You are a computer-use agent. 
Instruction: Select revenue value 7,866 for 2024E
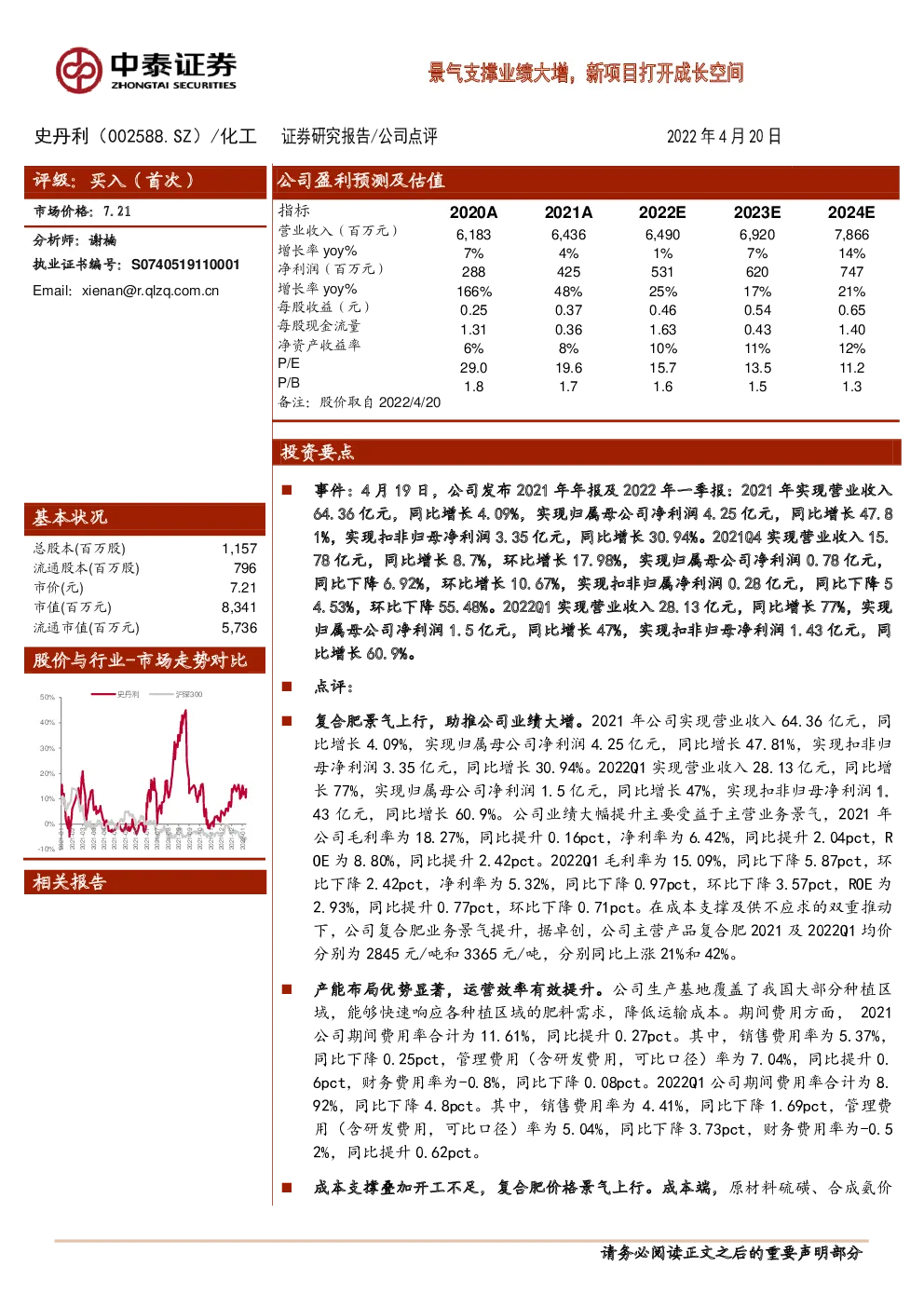[x=851, y=235]
